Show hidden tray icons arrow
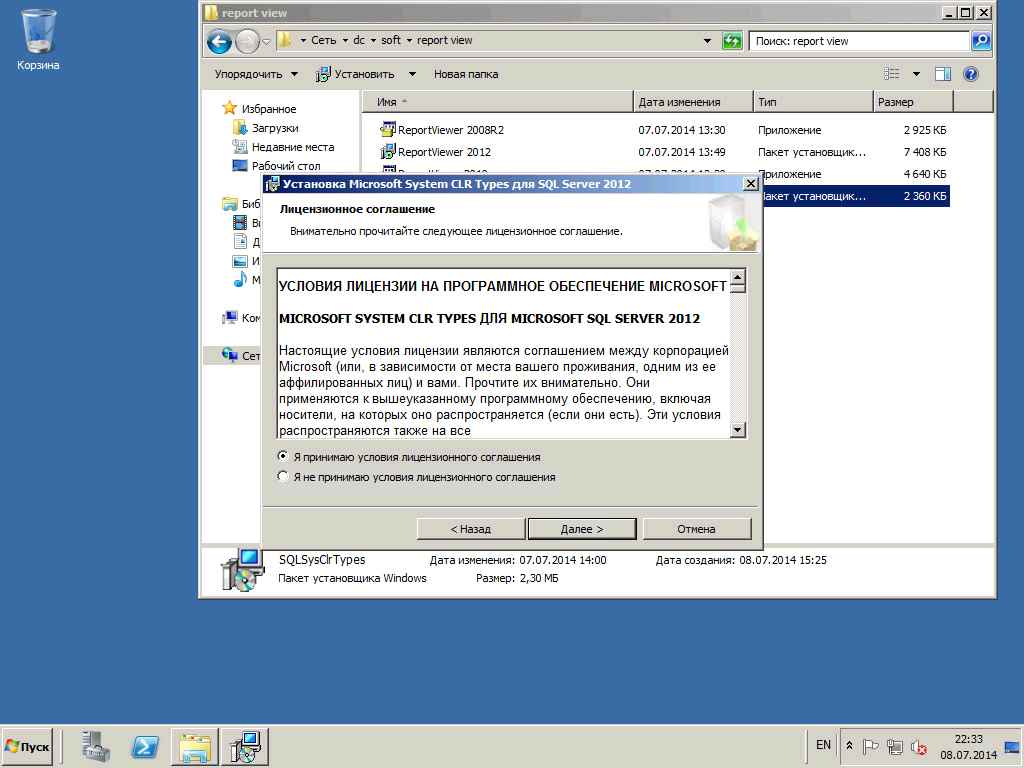Viewport: 1024px width, 768px height. point(849,746)
